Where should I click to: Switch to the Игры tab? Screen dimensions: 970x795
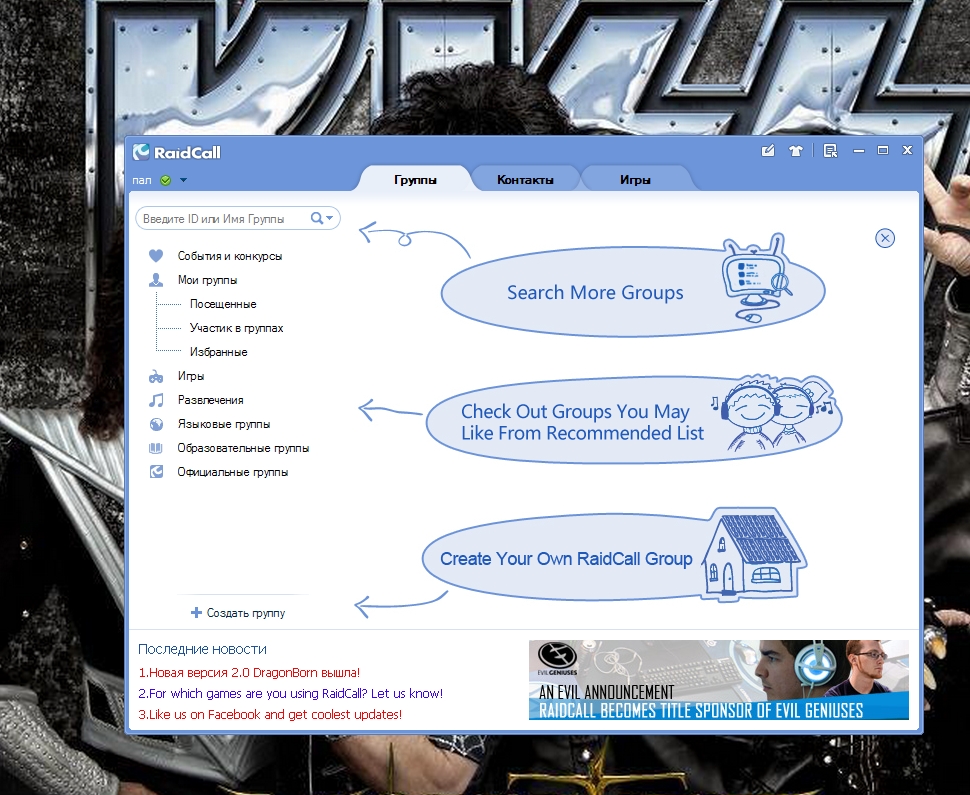635,180
